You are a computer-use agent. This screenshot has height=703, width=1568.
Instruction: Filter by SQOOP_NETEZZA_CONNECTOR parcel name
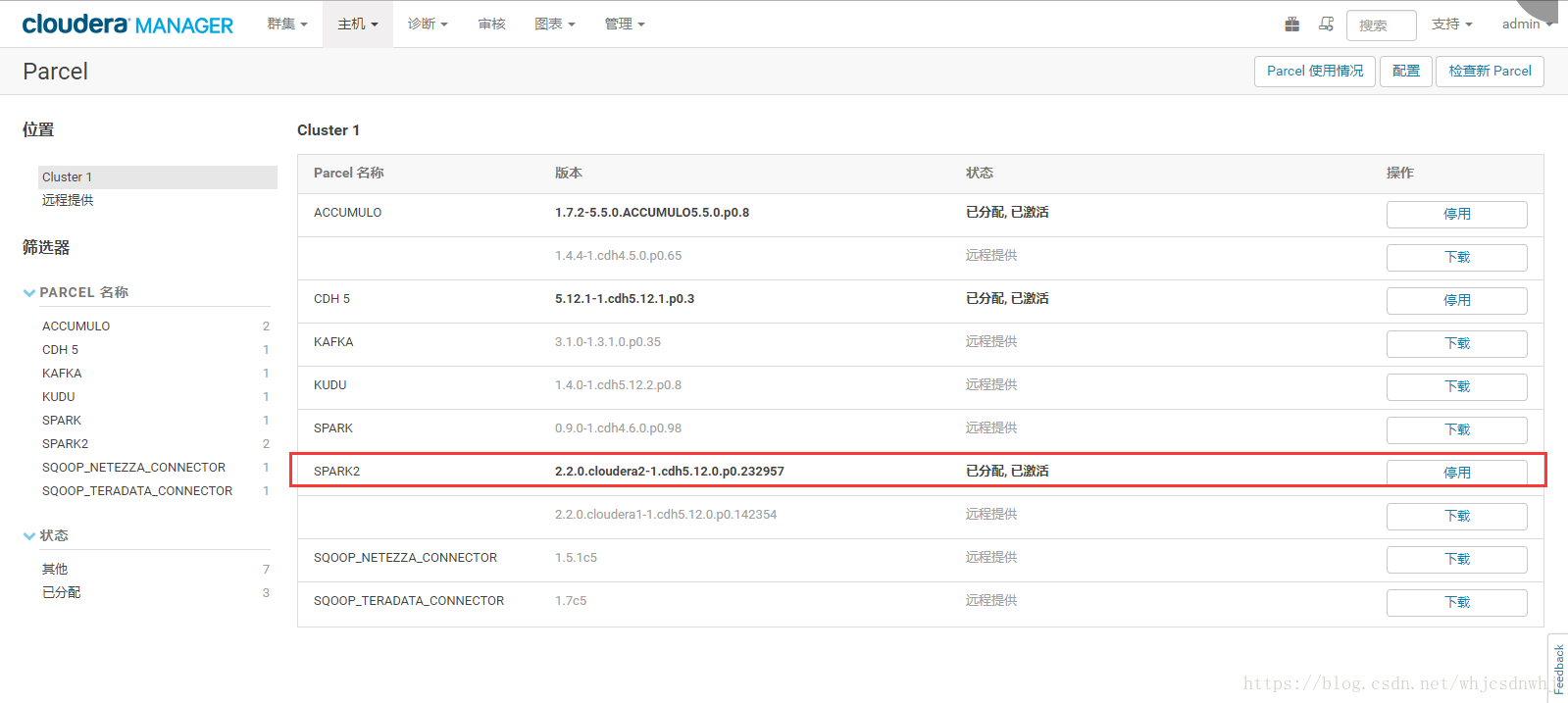tap(133, 468)
